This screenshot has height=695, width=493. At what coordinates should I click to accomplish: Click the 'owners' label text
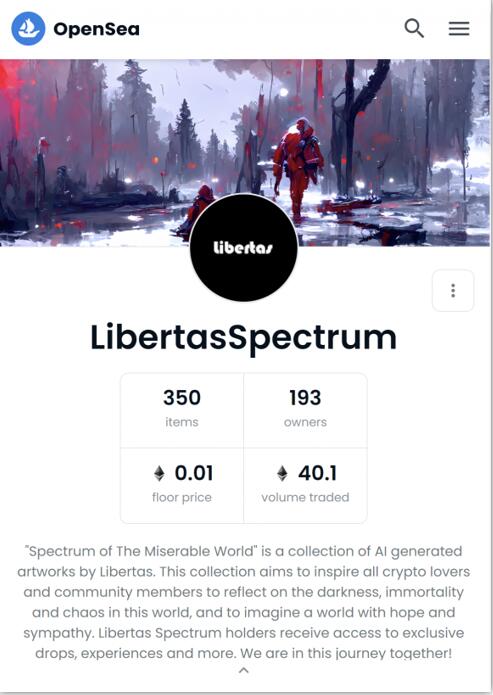pos(305,422)
